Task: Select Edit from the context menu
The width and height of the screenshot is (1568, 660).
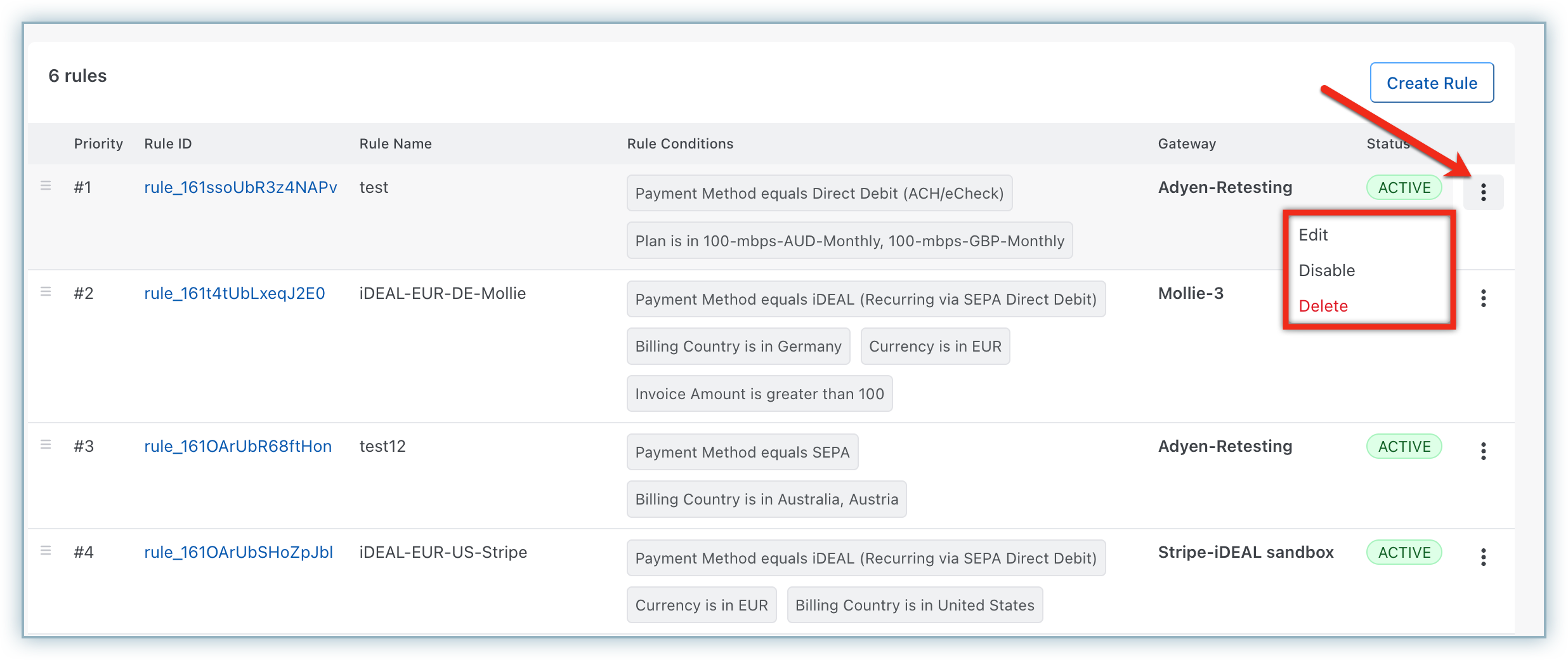Action: [1313, 235]
